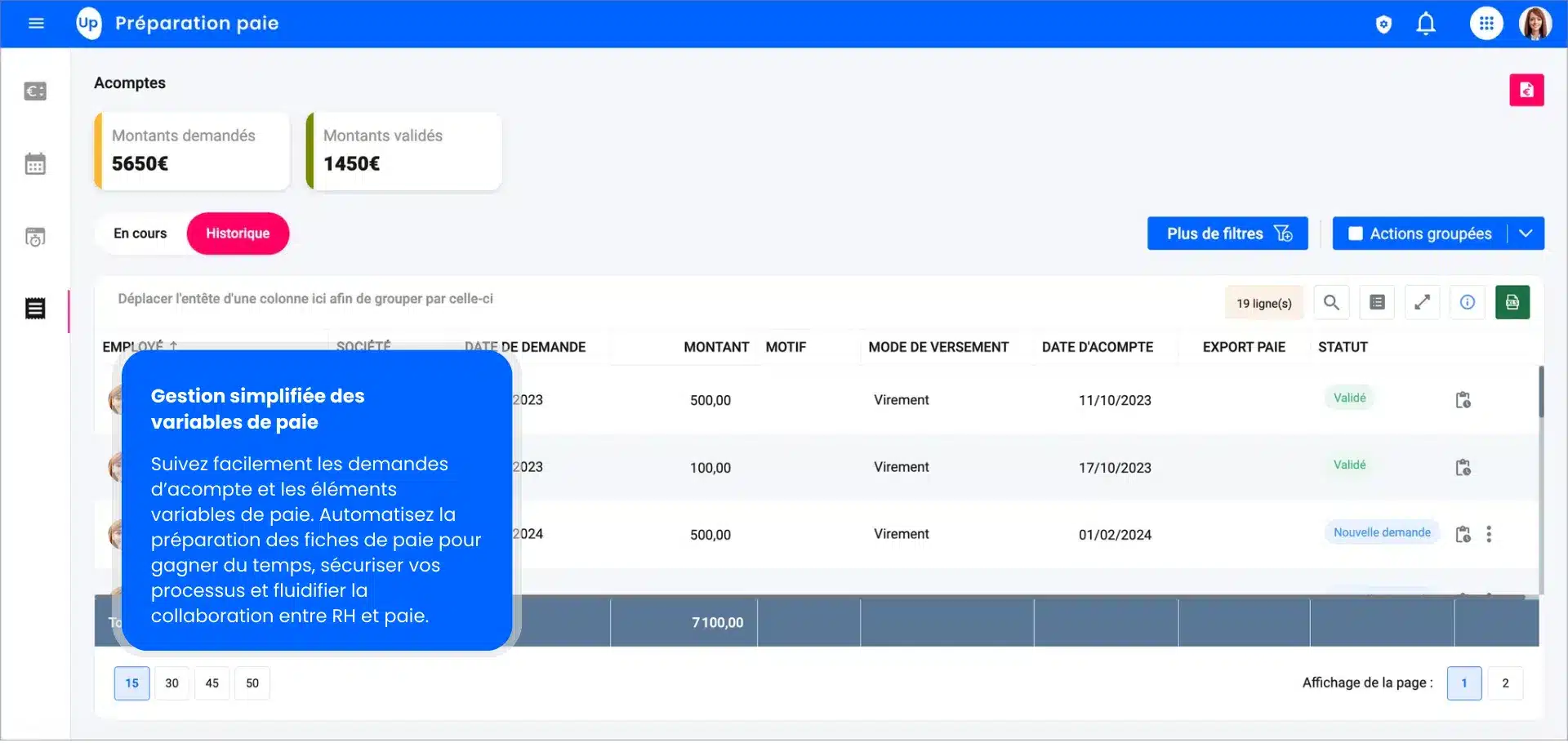Click the blue info icon above the table

coord(1468,302)
